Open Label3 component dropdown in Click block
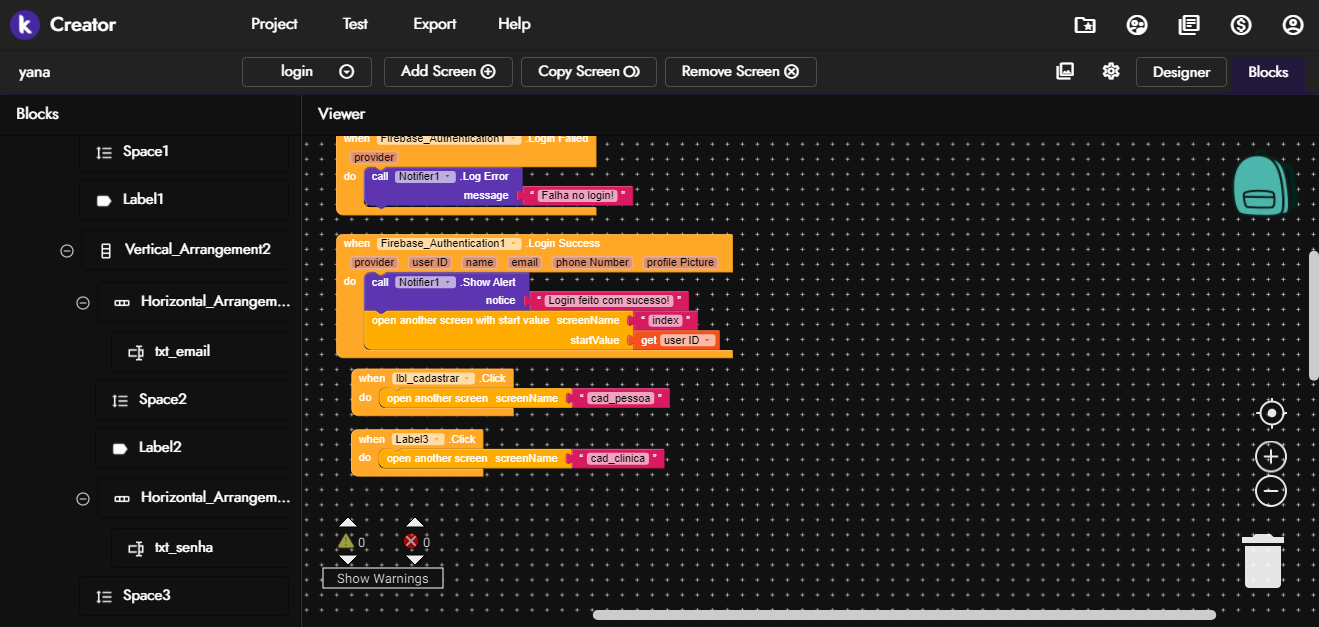Image resolution: width=1319 pixels, height=627 pixels. point(417,439)
